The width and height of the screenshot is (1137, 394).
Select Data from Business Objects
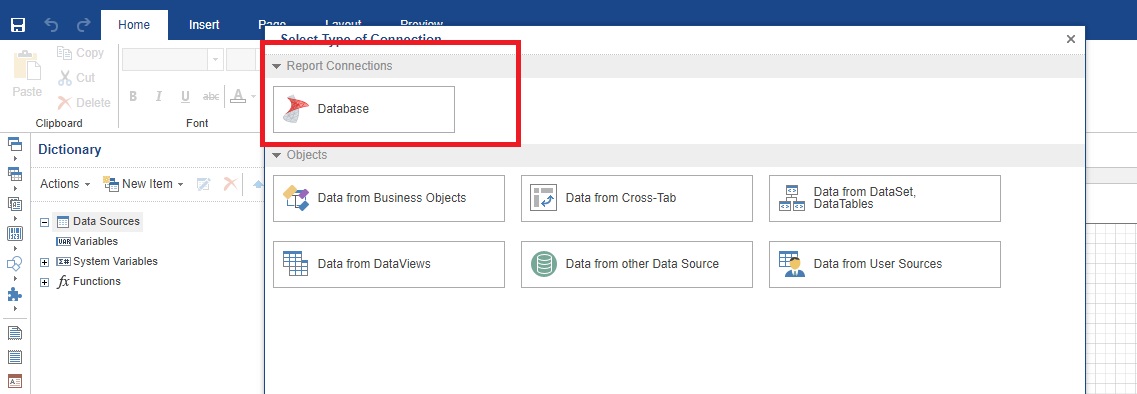click(x=389, y=198)
